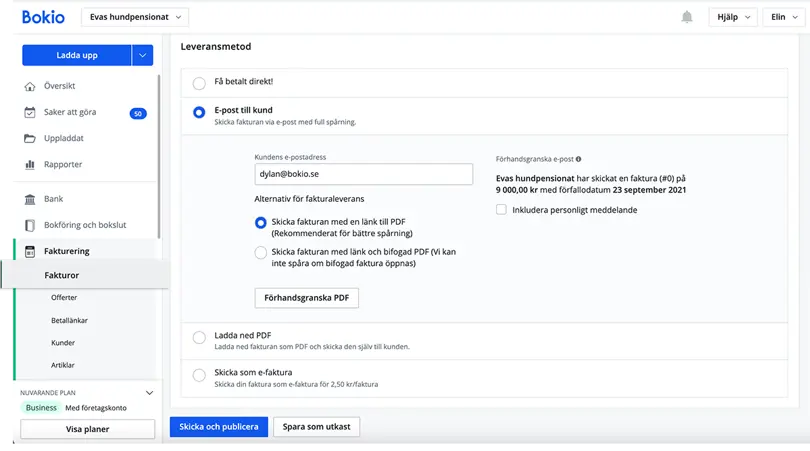Click the Översikt home icon
This screenshot has width=810, height=451.
tap(30, 86)
